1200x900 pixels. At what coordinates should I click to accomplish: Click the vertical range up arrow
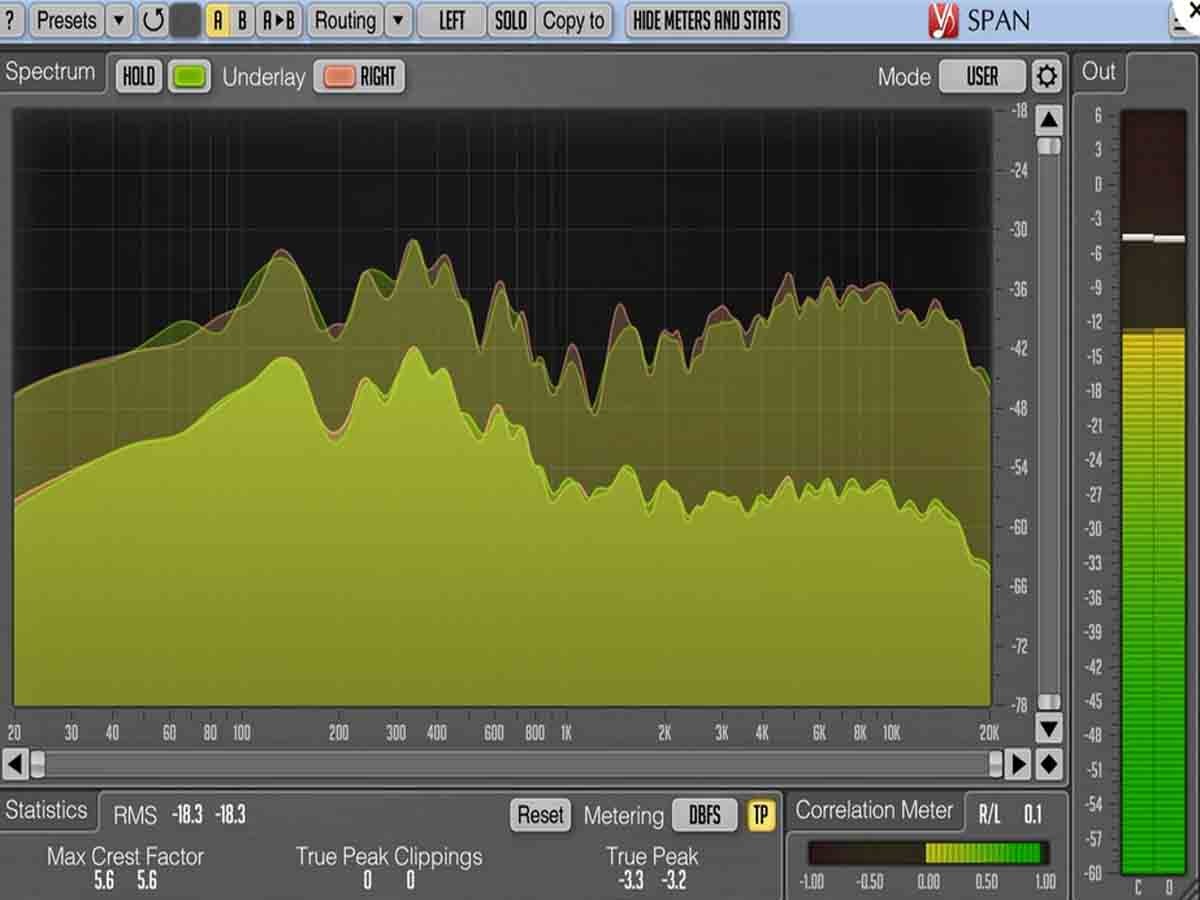click(x=1048, y=121)
